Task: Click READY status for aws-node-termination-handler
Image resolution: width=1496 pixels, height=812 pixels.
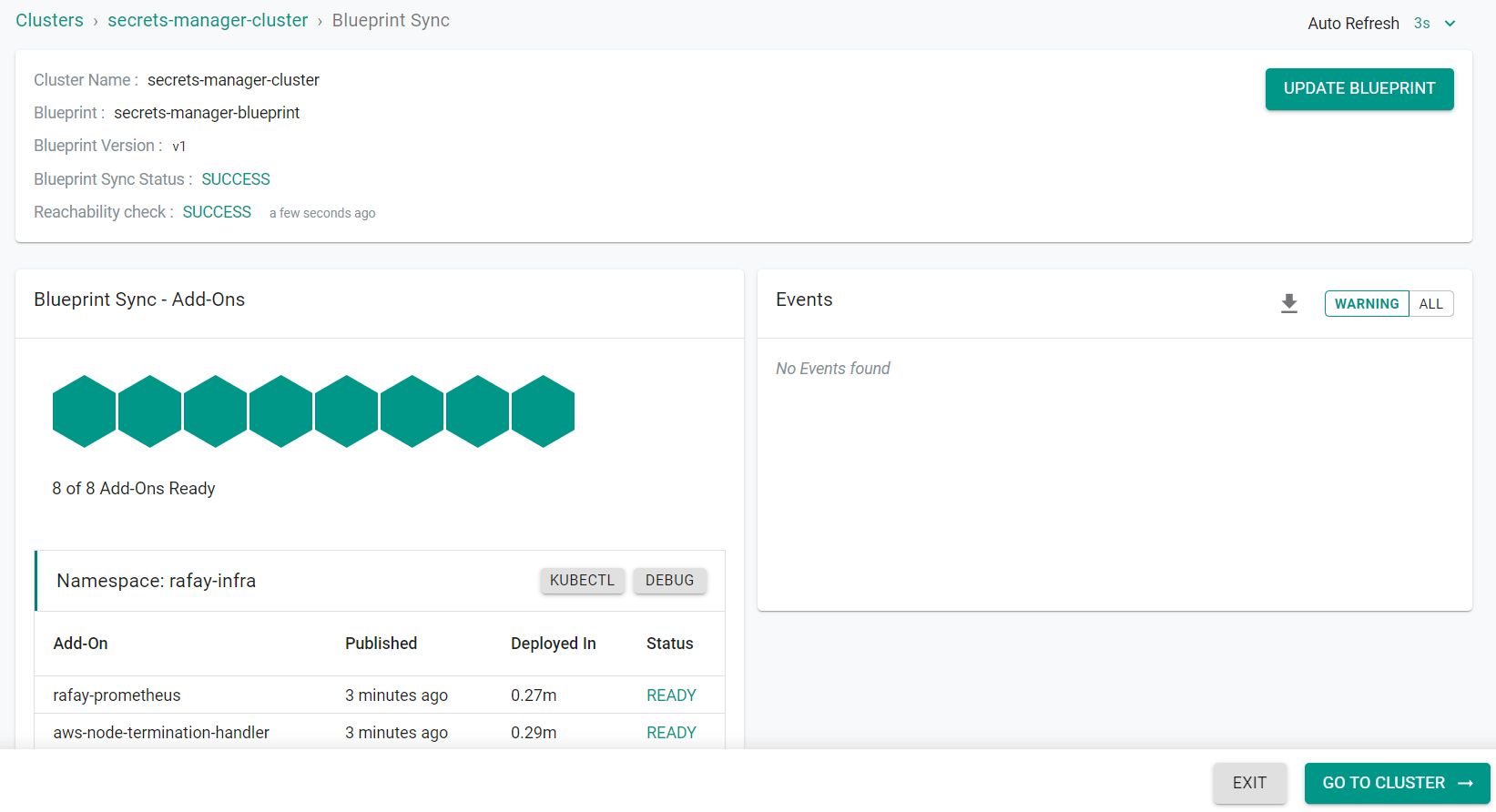Action: point(671,733)
